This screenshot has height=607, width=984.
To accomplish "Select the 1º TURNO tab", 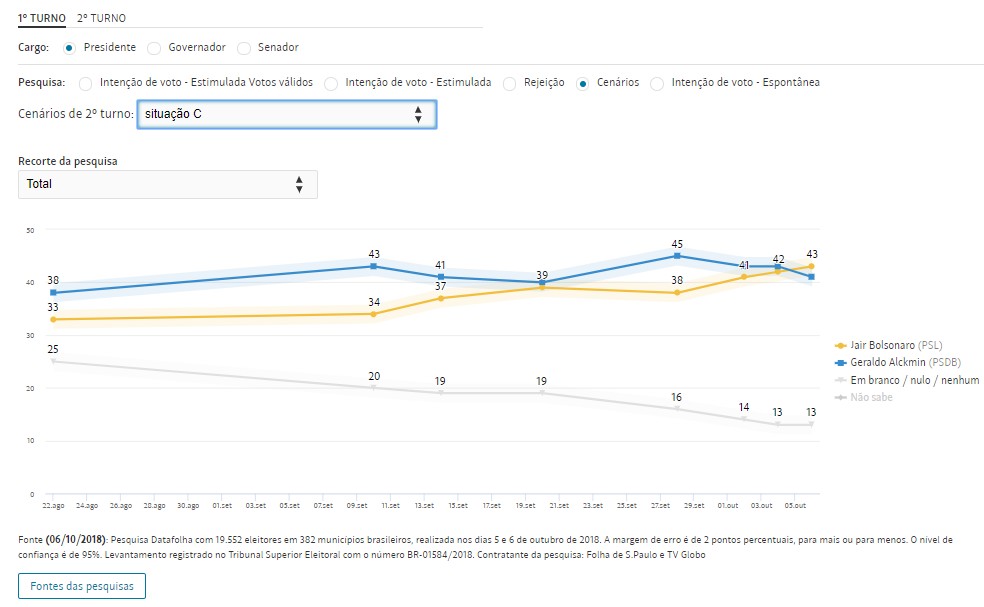I will coord(42,18).
